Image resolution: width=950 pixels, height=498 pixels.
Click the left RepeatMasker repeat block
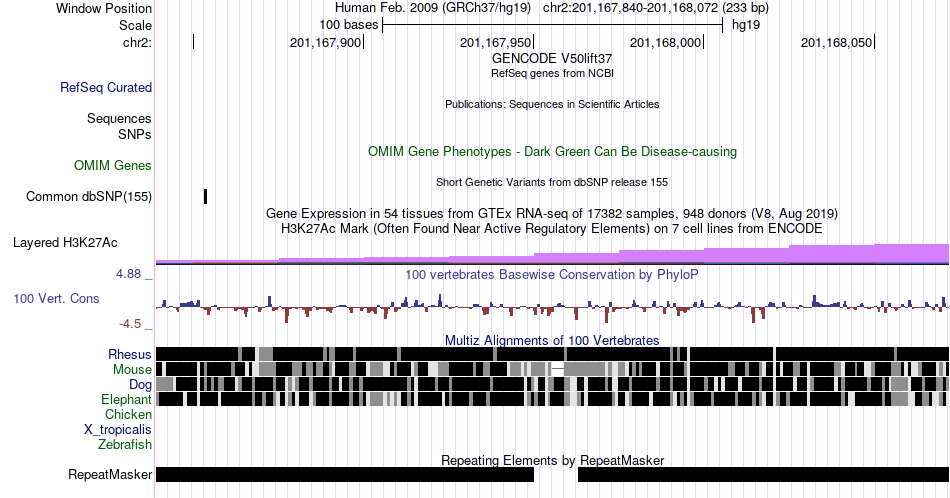point(345,474)
